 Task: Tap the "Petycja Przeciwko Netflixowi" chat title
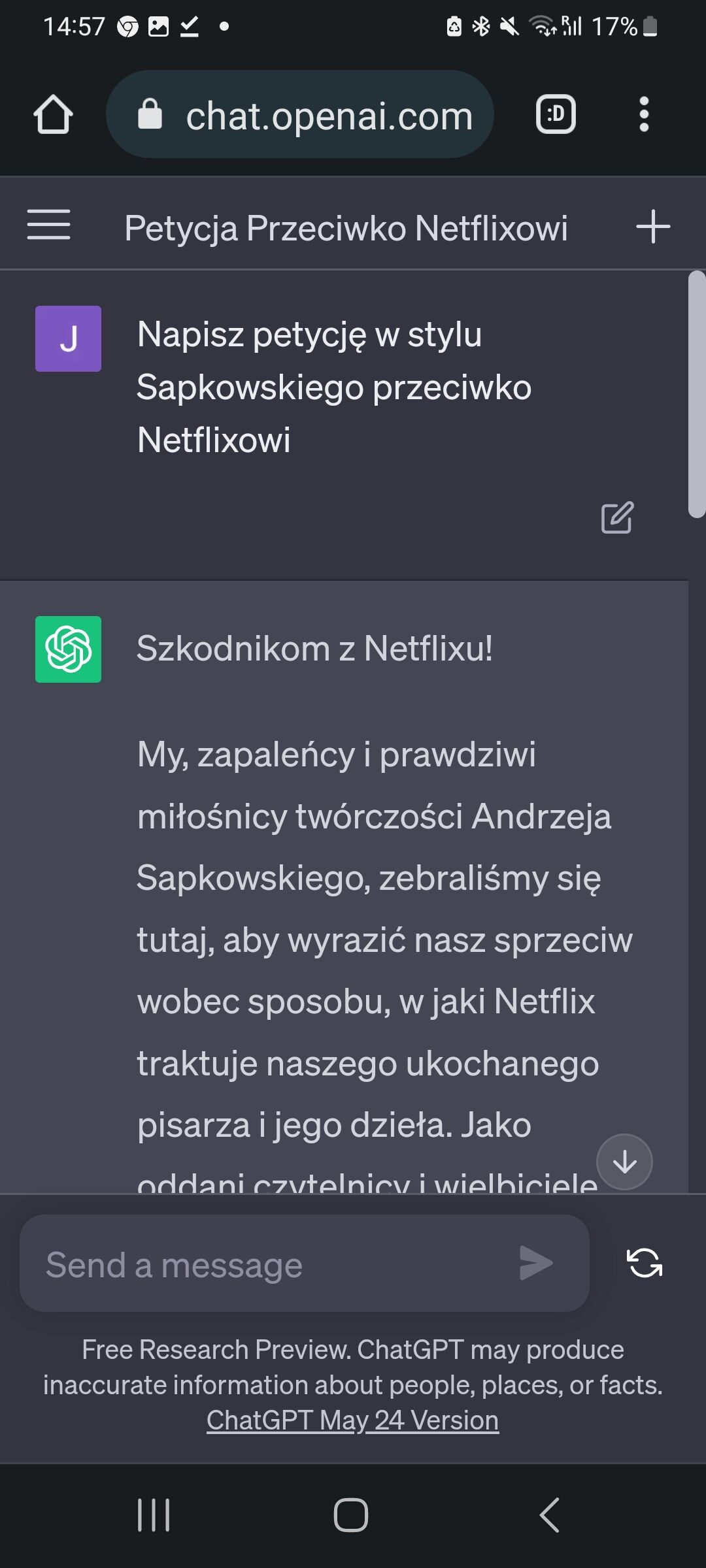click(346, 228)
